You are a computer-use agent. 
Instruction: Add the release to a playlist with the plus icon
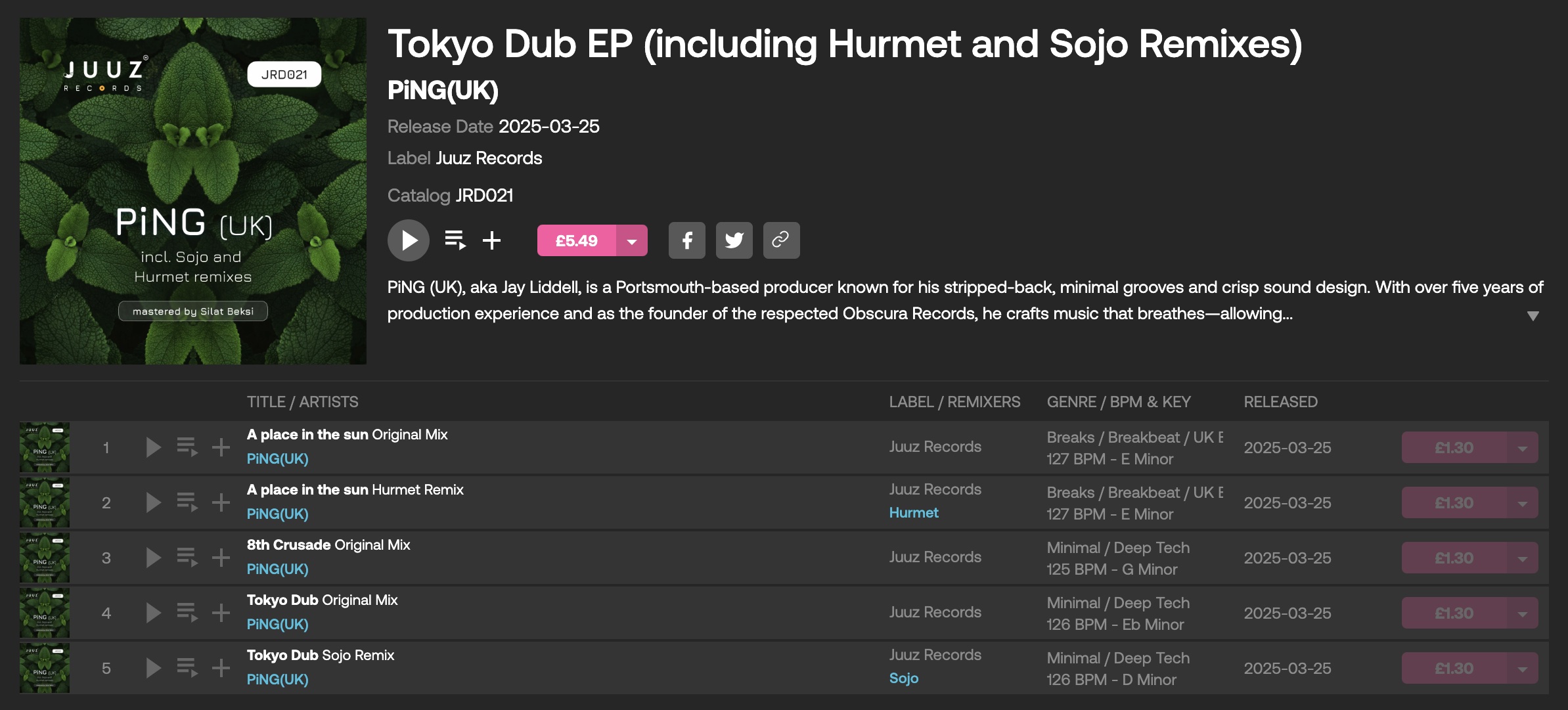click(491, 240)
